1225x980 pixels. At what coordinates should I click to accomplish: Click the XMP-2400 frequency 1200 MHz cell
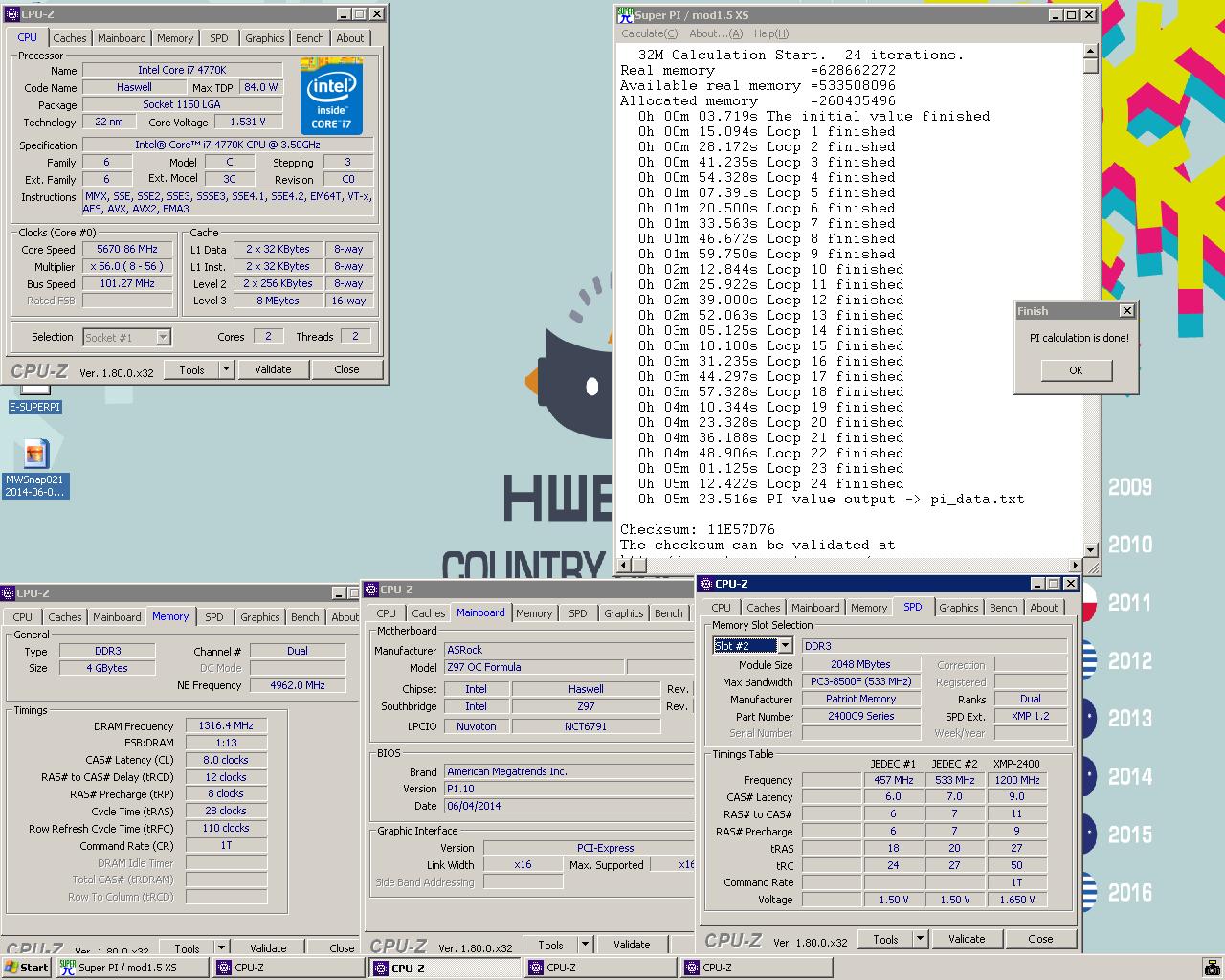1016,780
